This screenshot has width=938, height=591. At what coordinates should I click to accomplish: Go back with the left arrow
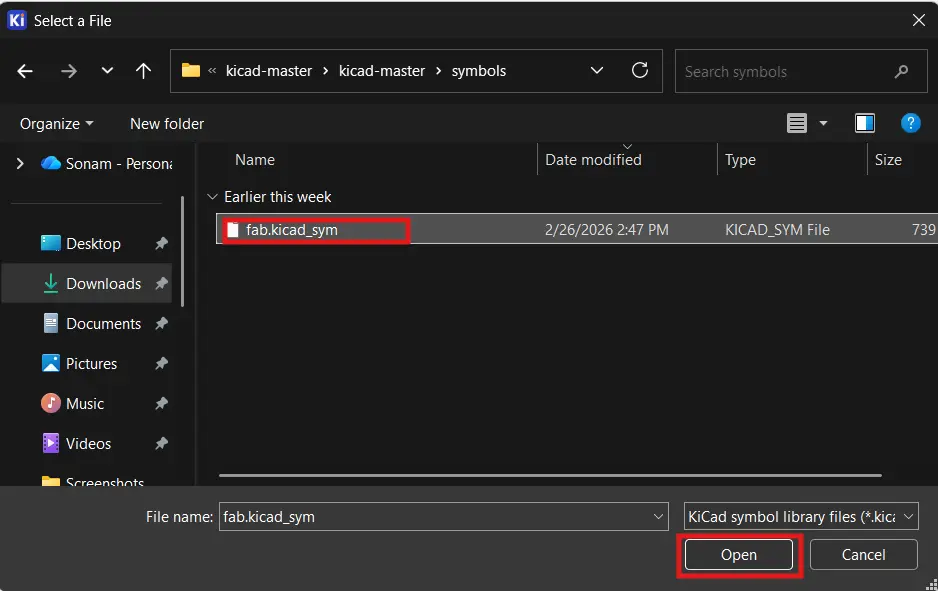(25, 71)
